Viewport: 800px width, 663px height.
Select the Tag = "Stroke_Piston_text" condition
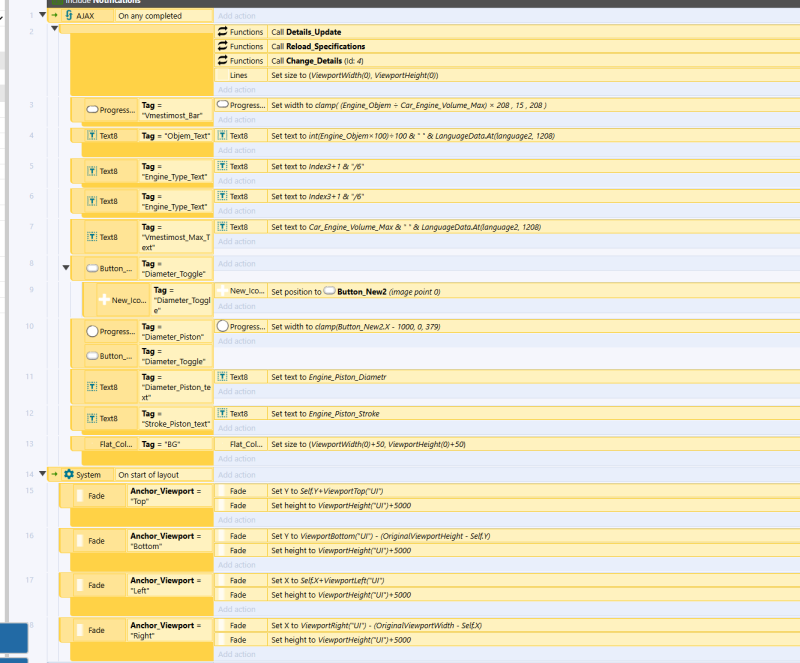[x=176, y=419]
